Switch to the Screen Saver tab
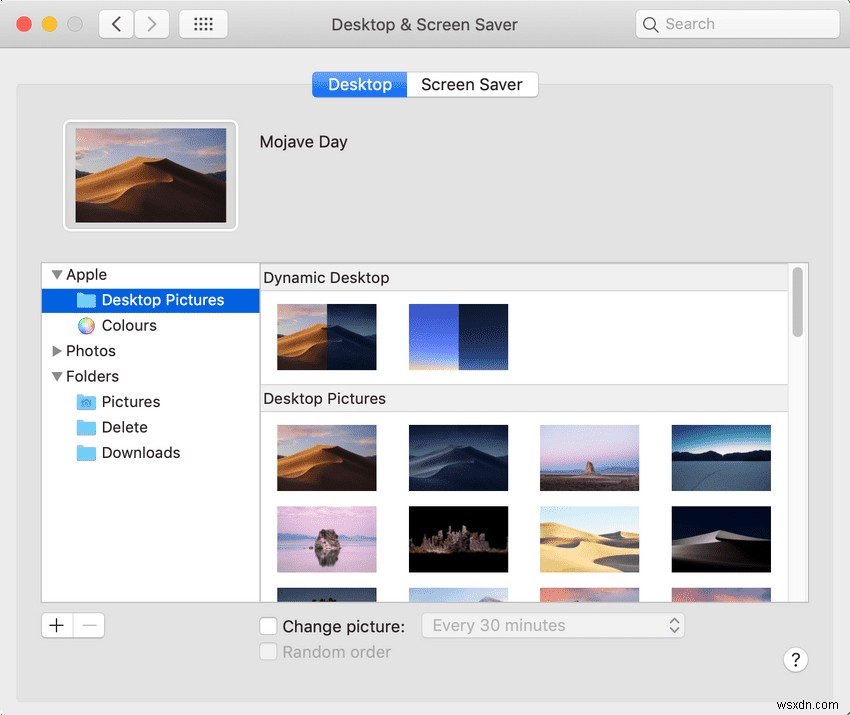The image size is (850, 715). pyautogui.click(x=472, y=84)
